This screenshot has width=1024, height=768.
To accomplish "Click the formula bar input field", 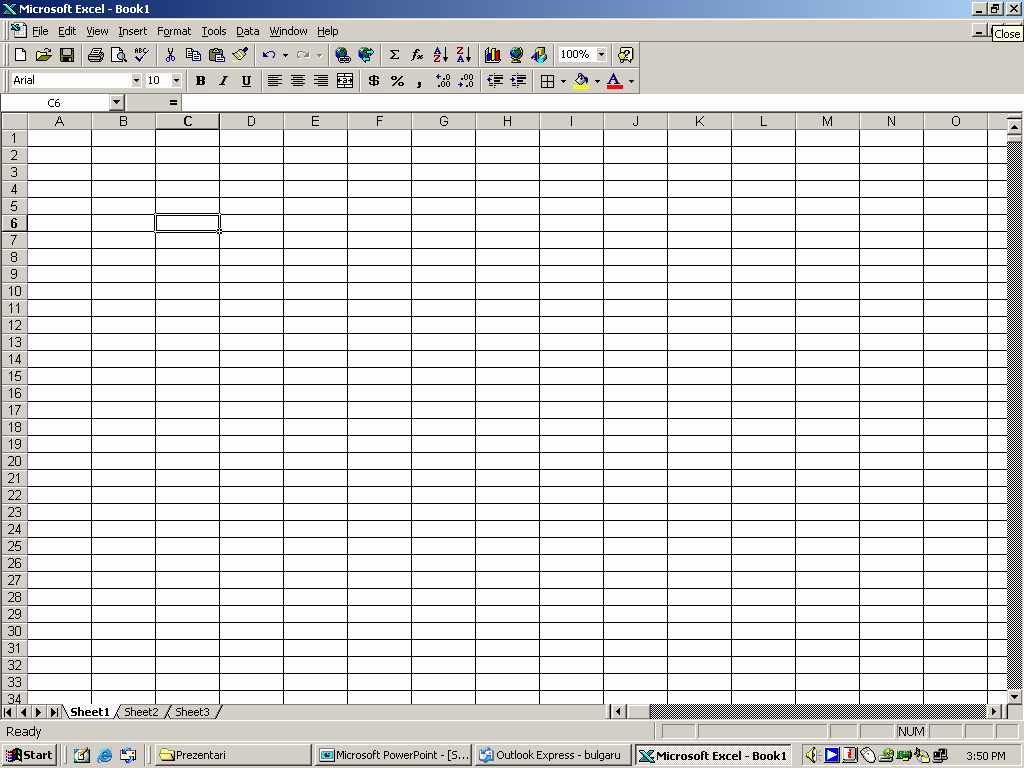I will tap(602, 103).
